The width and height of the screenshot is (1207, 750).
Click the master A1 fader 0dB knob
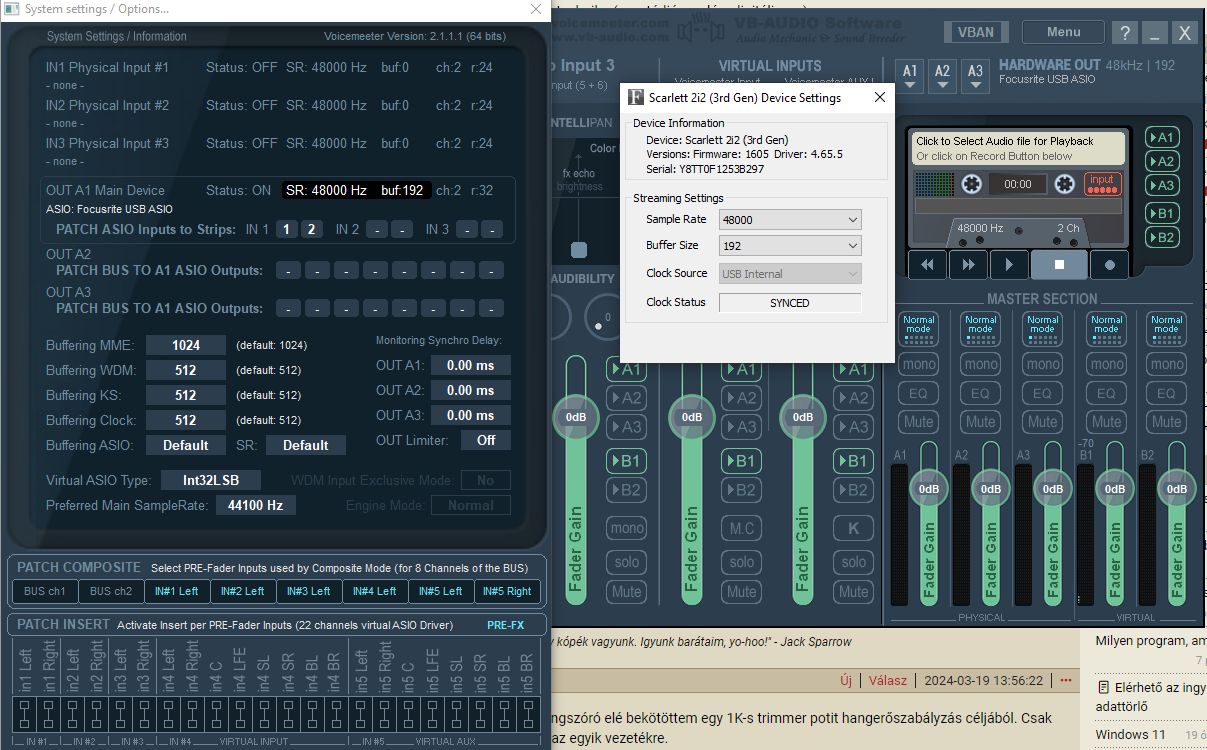[x=929, y=489]
